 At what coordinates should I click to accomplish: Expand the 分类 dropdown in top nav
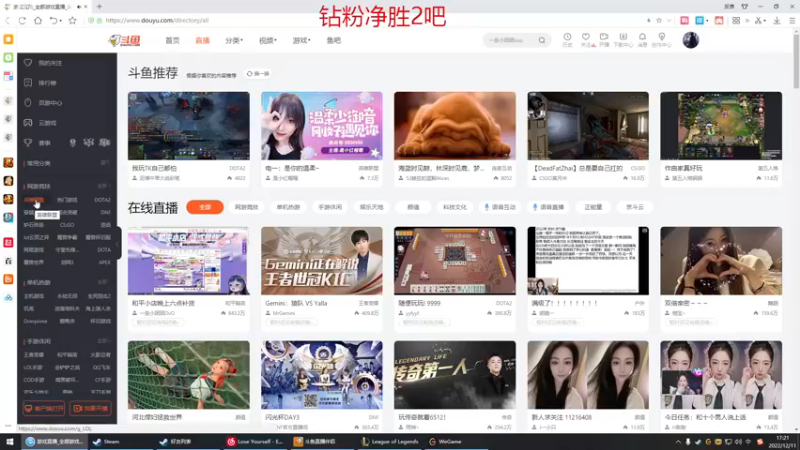234,40
